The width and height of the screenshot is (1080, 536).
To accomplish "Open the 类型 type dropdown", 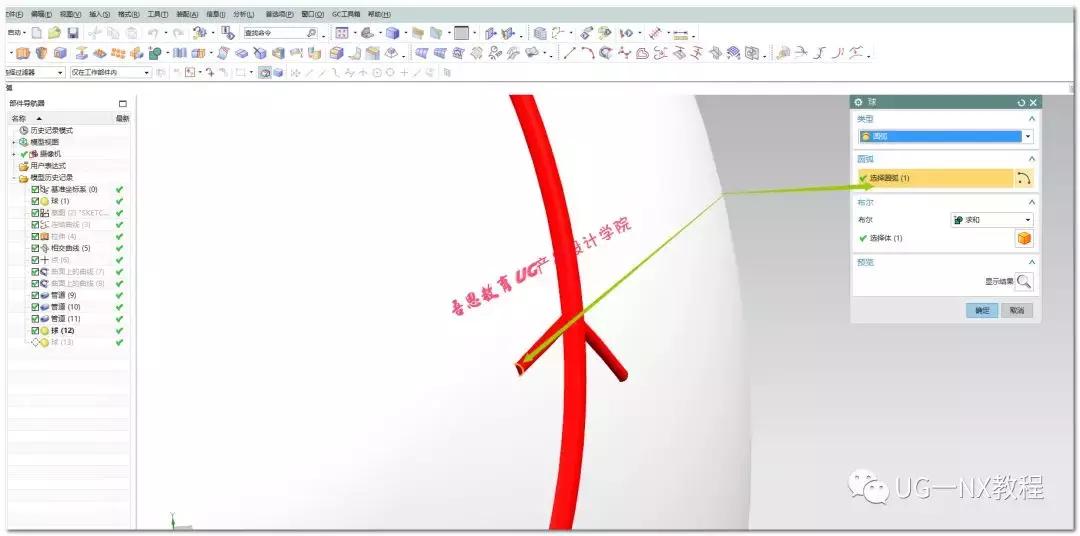I will point(1027,137).
